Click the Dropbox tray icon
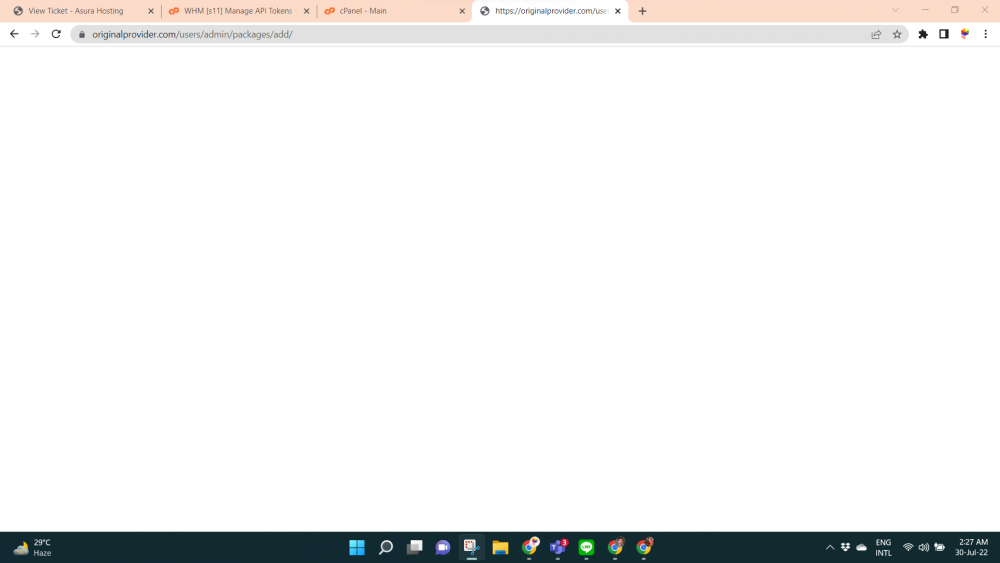The width and height of the screenshot is (1000, 563). point(846,547)
